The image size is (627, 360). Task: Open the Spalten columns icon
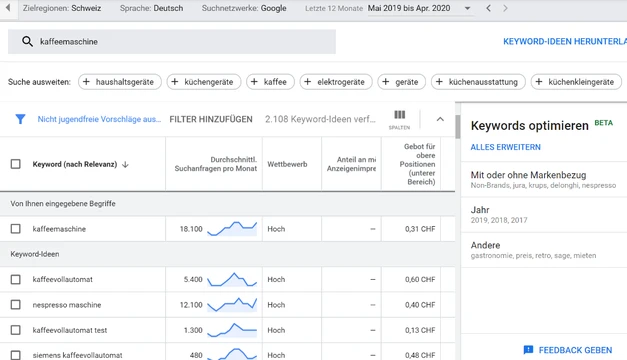click(x=399, y=119)
